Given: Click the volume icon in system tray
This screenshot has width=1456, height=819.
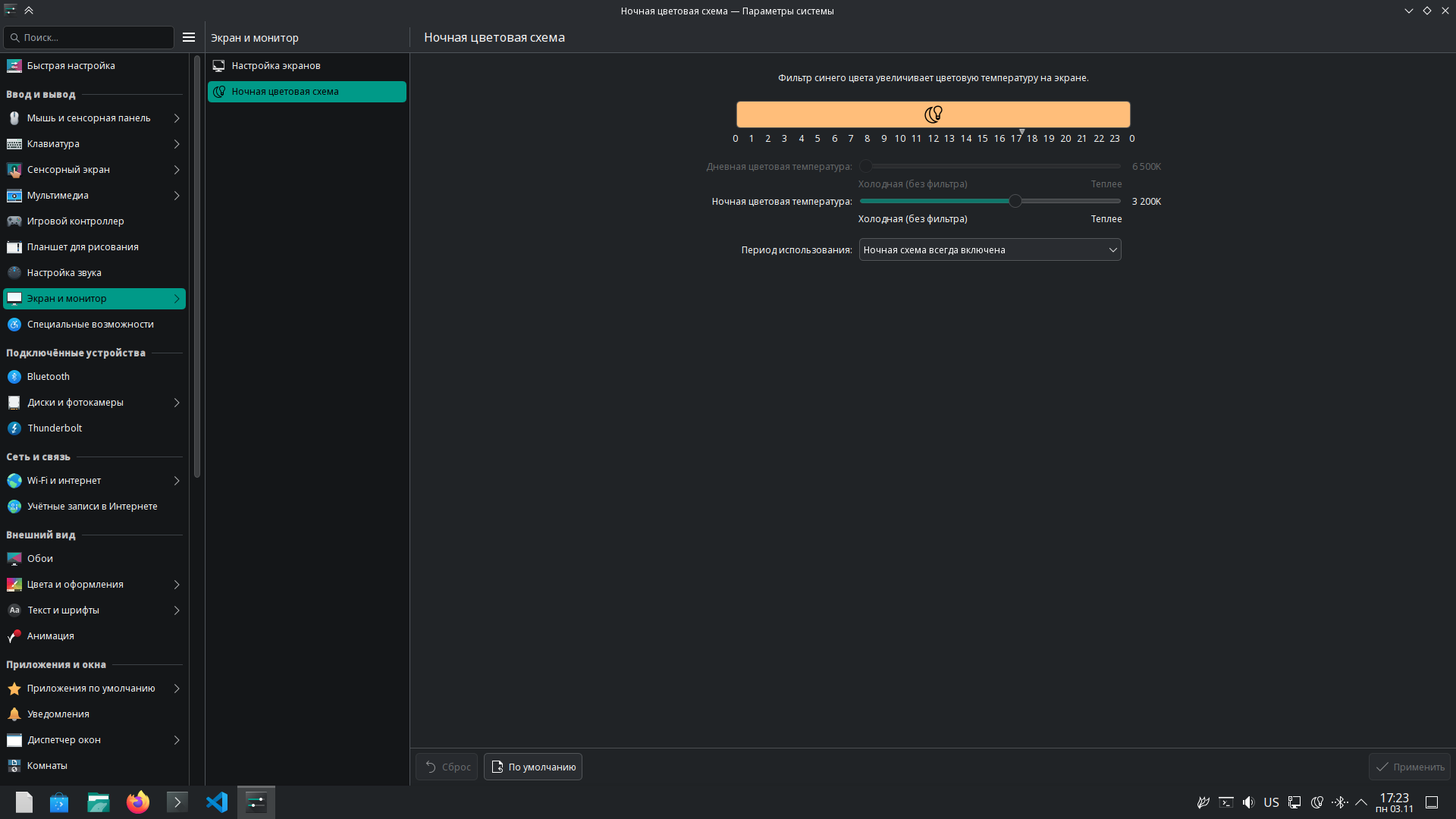Looking at the screenshot, I should pos(1248,802).
